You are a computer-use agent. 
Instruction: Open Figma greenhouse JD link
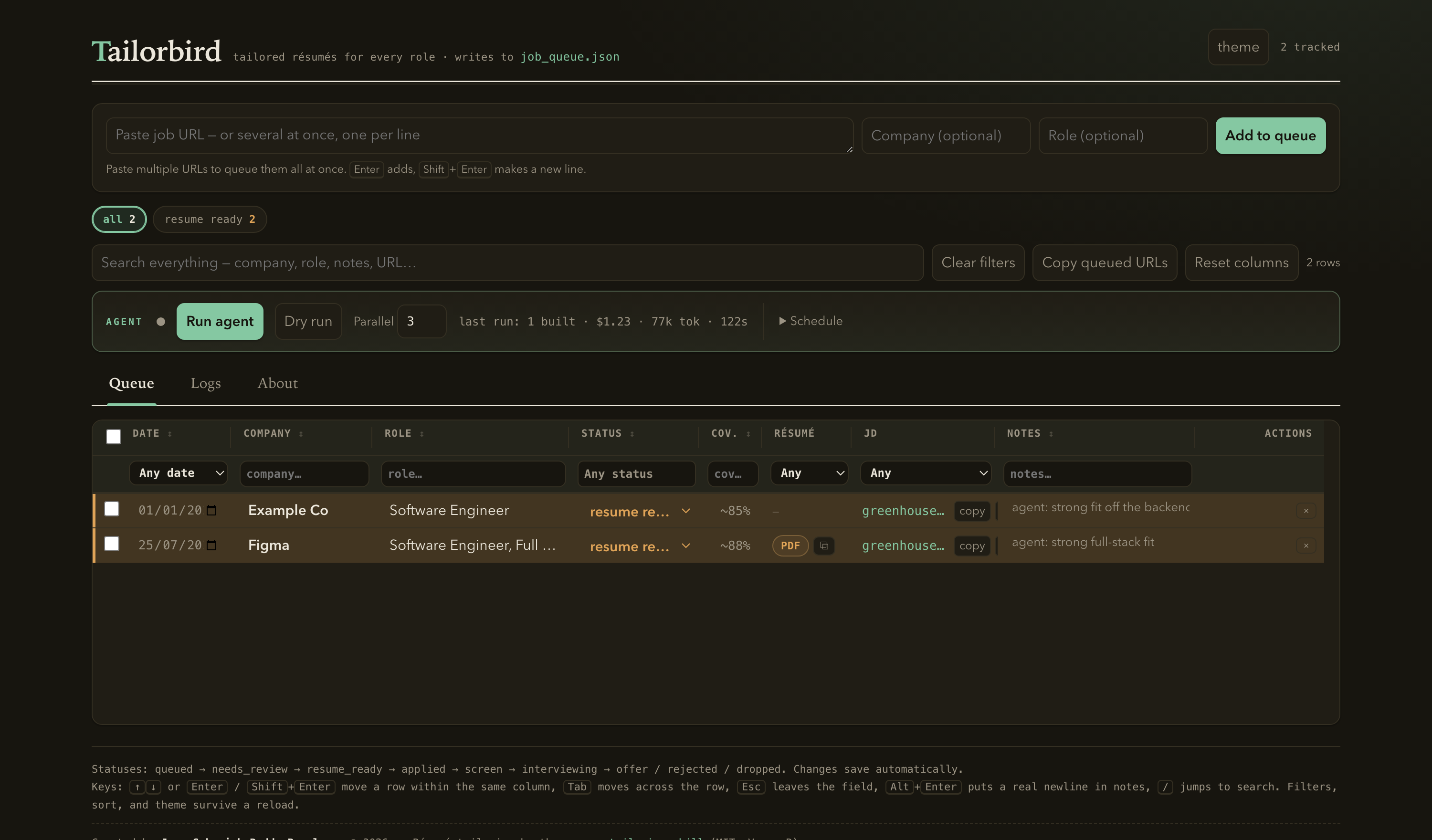[x=903, y=546]
